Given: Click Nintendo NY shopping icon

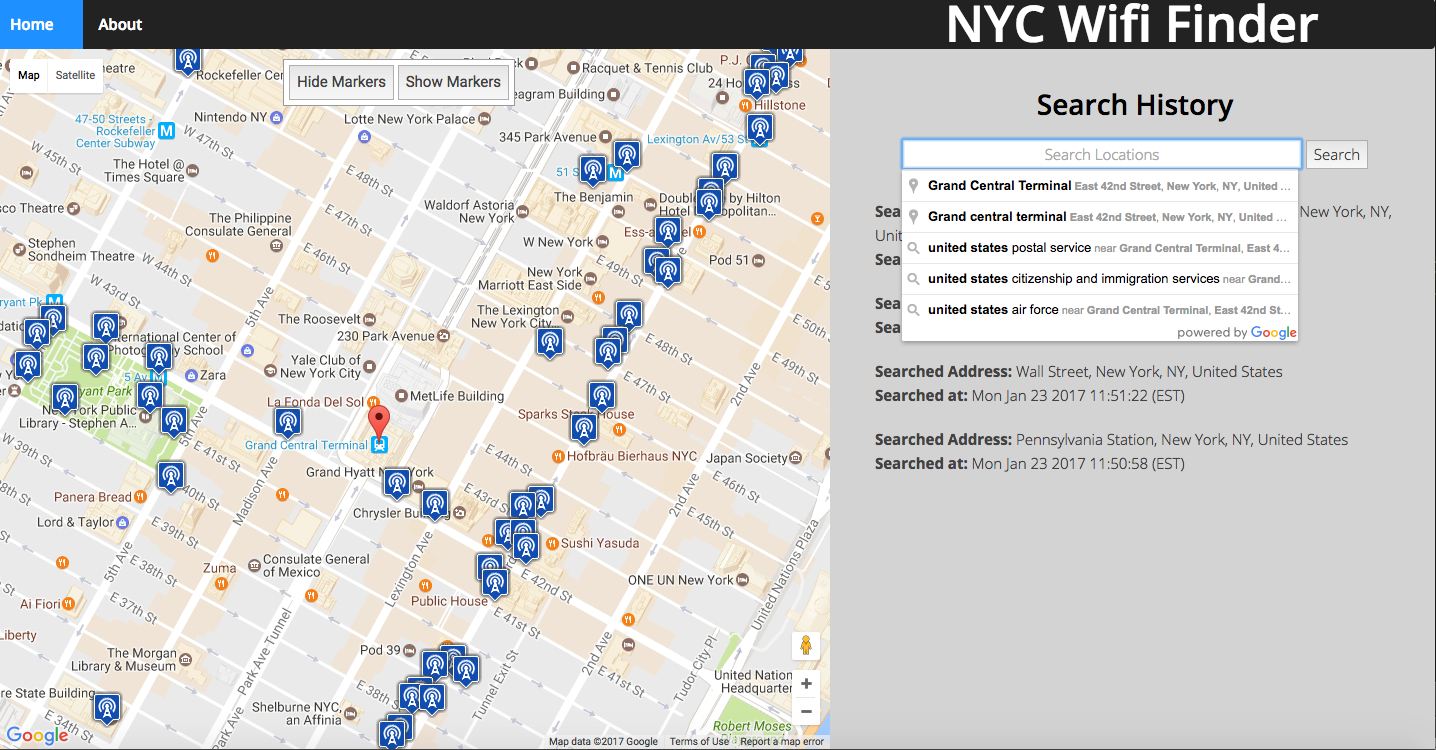Looking at the screenshot, I should click(x=278, y=117).
